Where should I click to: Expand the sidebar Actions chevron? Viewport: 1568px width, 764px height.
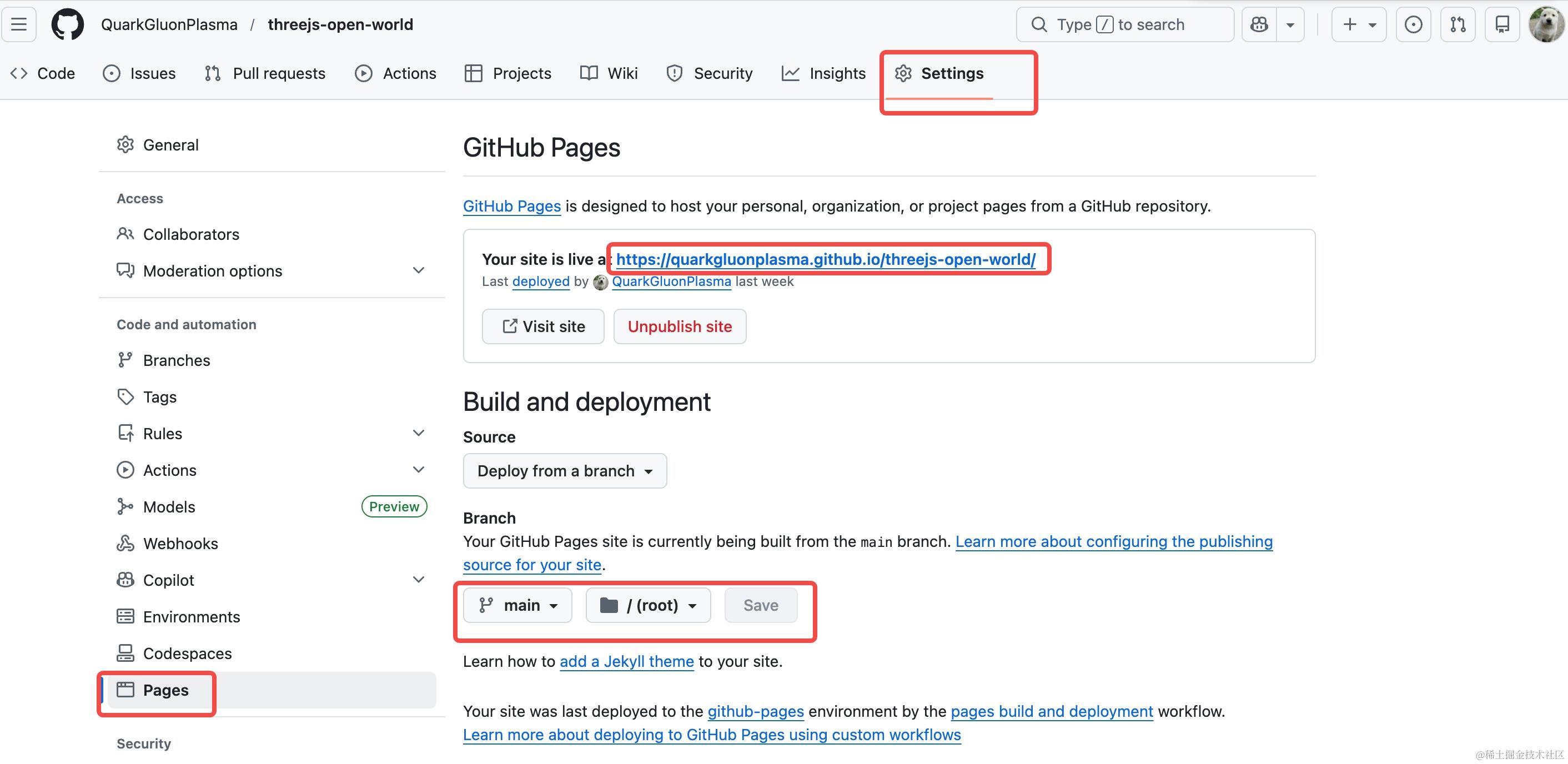click(x=419, y=469)
